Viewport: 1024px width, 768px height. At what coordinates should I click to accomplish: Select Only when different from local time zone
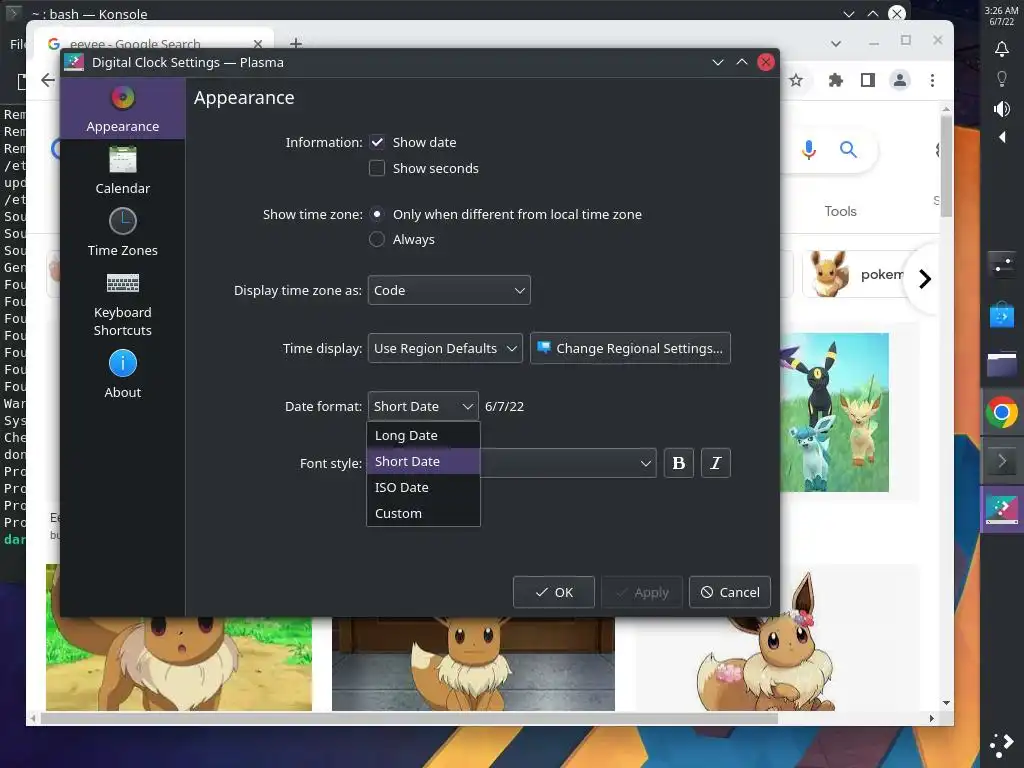(x=377, y=214)
